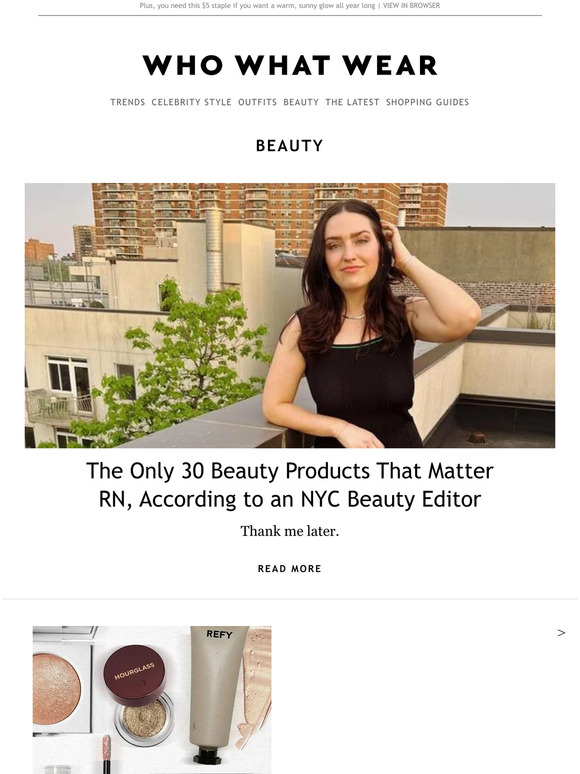Image resolution: width=580 pixels, height=774 pixels.
Task: Click the right arrow chevron icon
Action: click(x=561, y=633)
